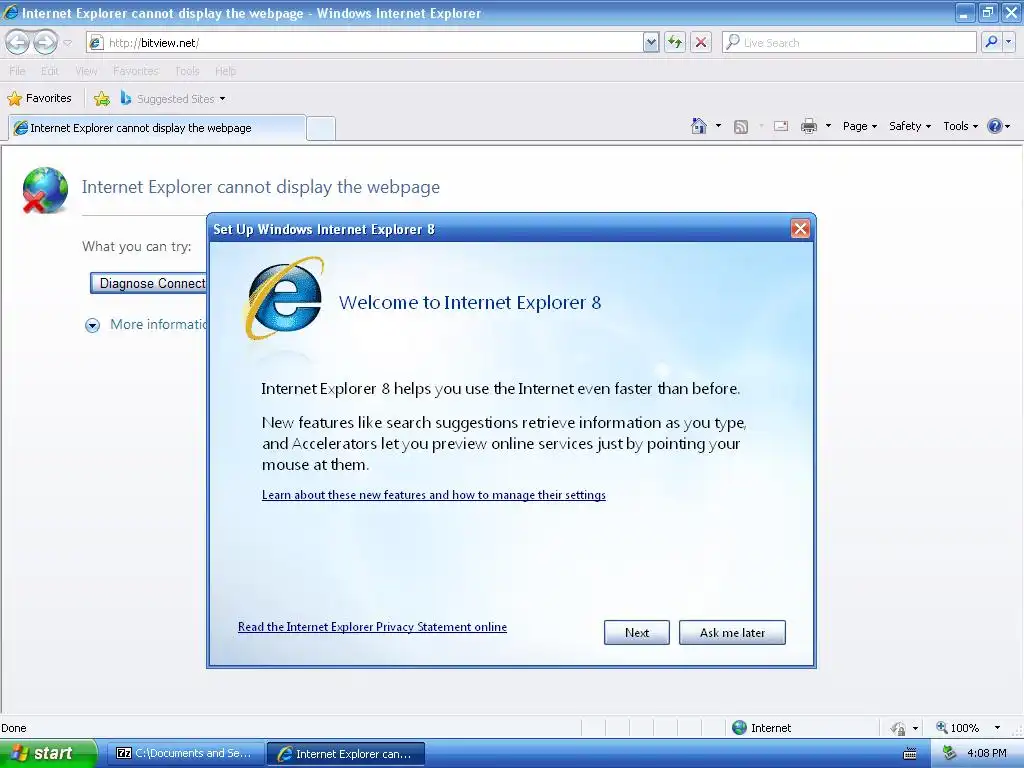The image size is (1024, 768).
Task: Click the Internet Explorer taskbar button
Action: [x=346, y=754]
